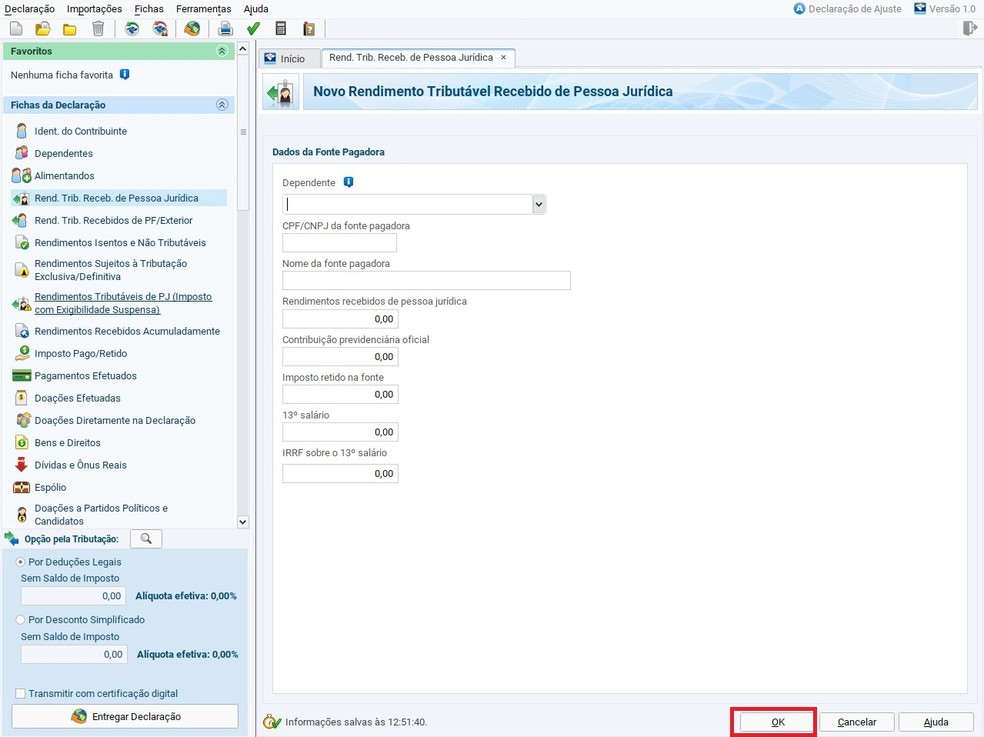This screenshot has height=737, width=984.
Task: Open the Dependente dropdown arrow
Action: pyautogui.click(x=538, y=204)
